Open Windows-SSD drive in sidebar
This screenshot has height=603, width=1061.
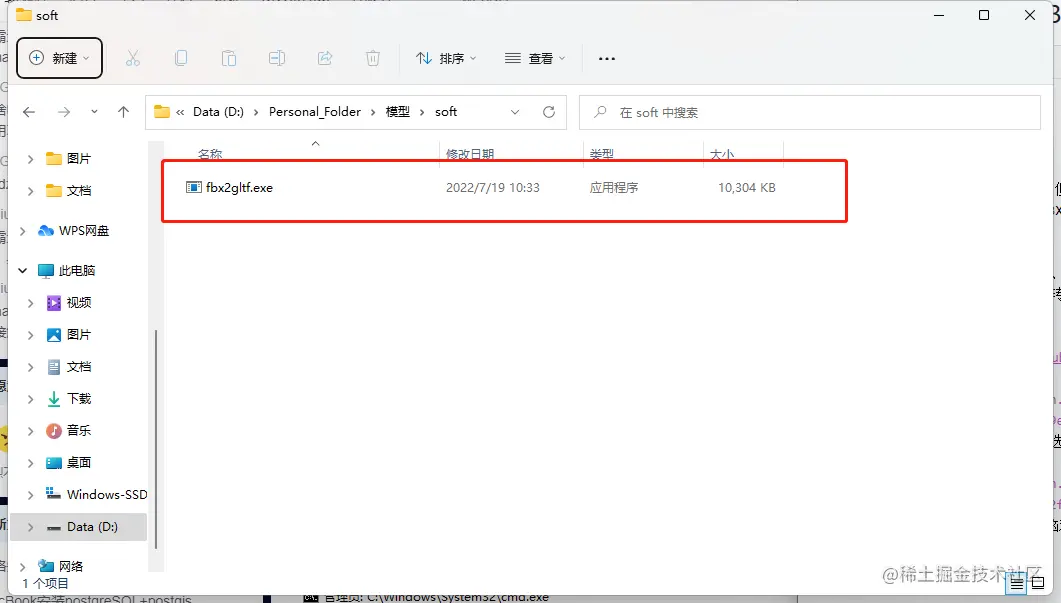tap(107, 495)
